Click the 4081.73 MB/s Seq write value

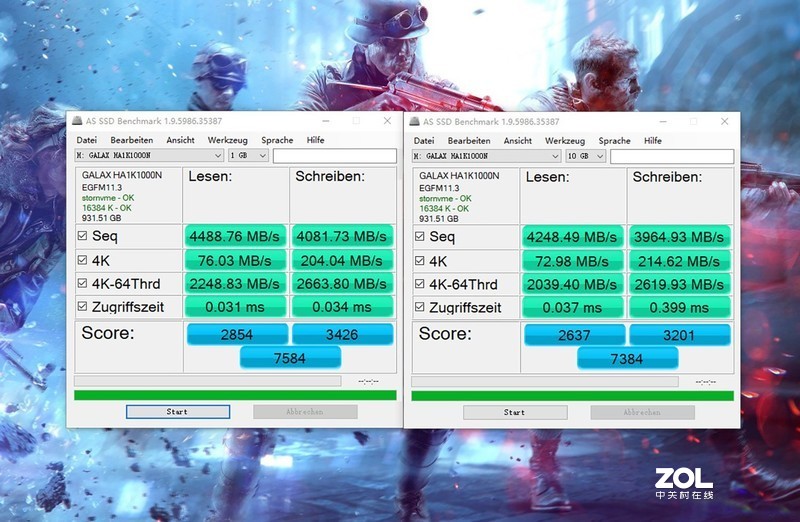pos(342,236)
